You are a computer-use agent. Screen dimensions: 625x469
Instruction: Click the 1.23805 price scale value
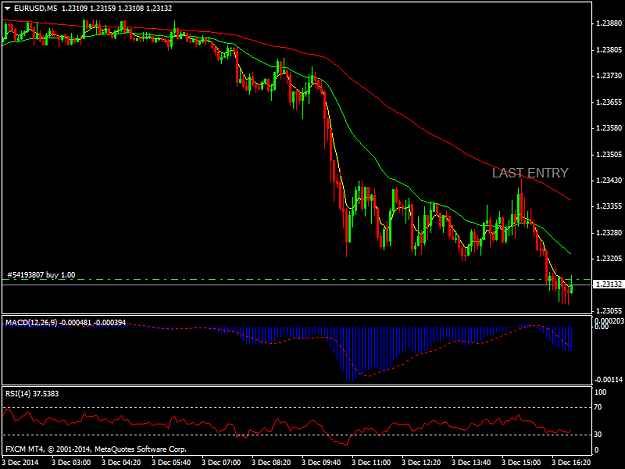pyautogui.click(x=609, y=50)
